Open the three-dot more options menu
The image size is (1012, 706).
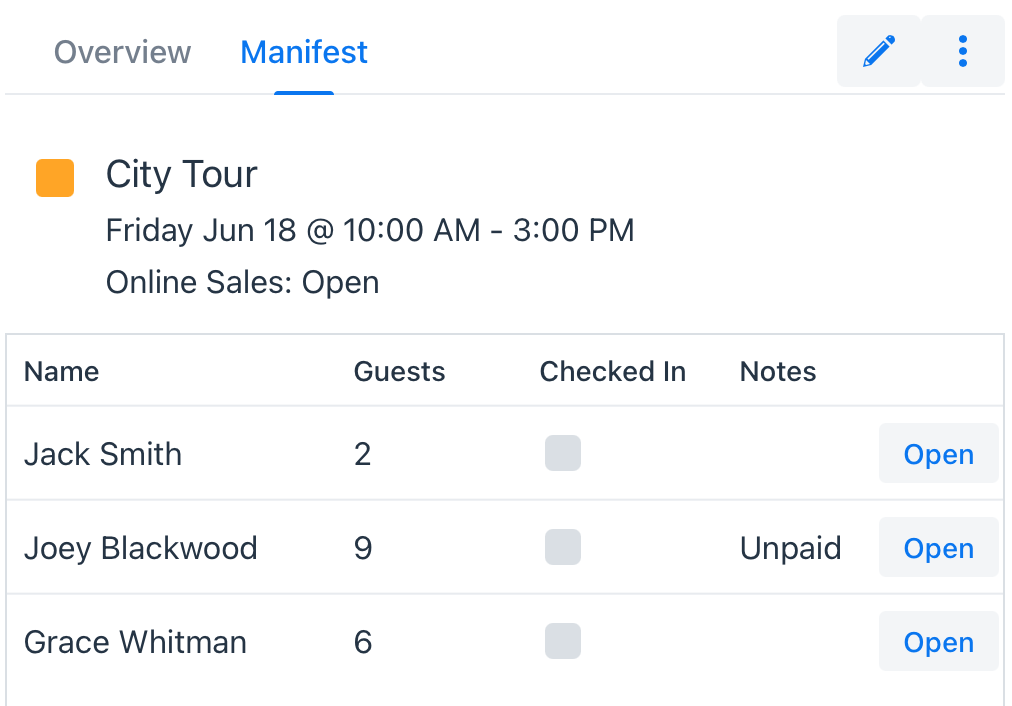[x=962, y=51]
